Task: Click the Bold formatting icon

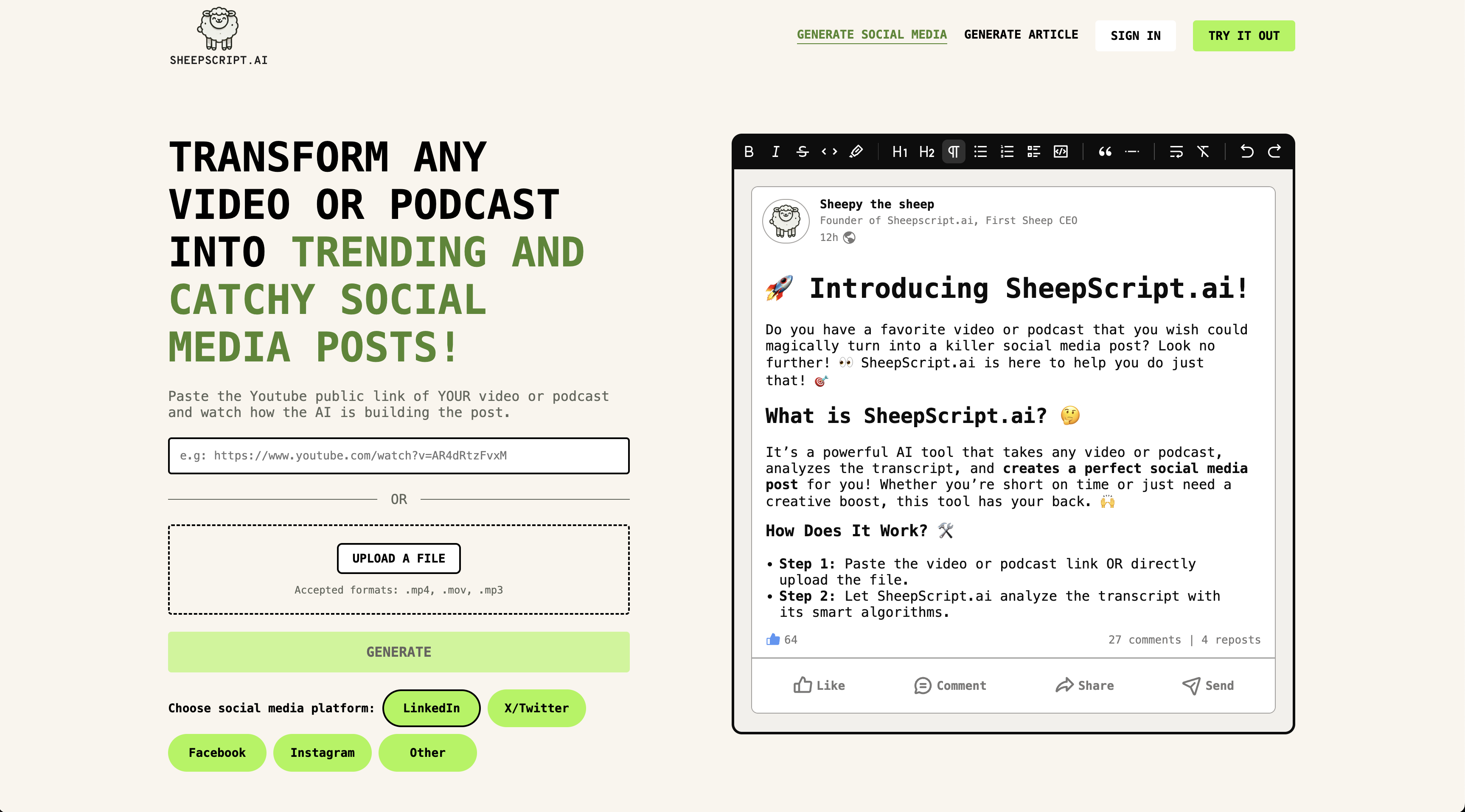Action: [750, 152]
